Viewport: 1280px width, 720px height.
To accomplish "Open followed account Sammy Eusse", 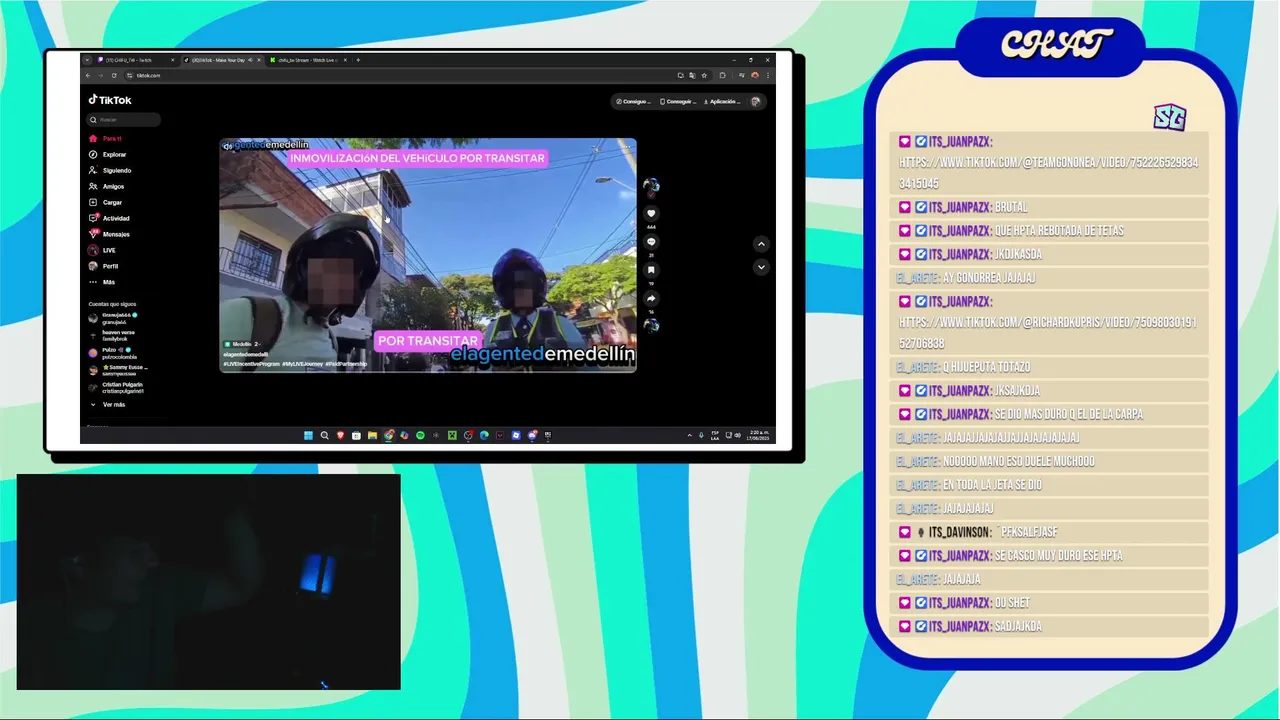I will tap(120, 370).
